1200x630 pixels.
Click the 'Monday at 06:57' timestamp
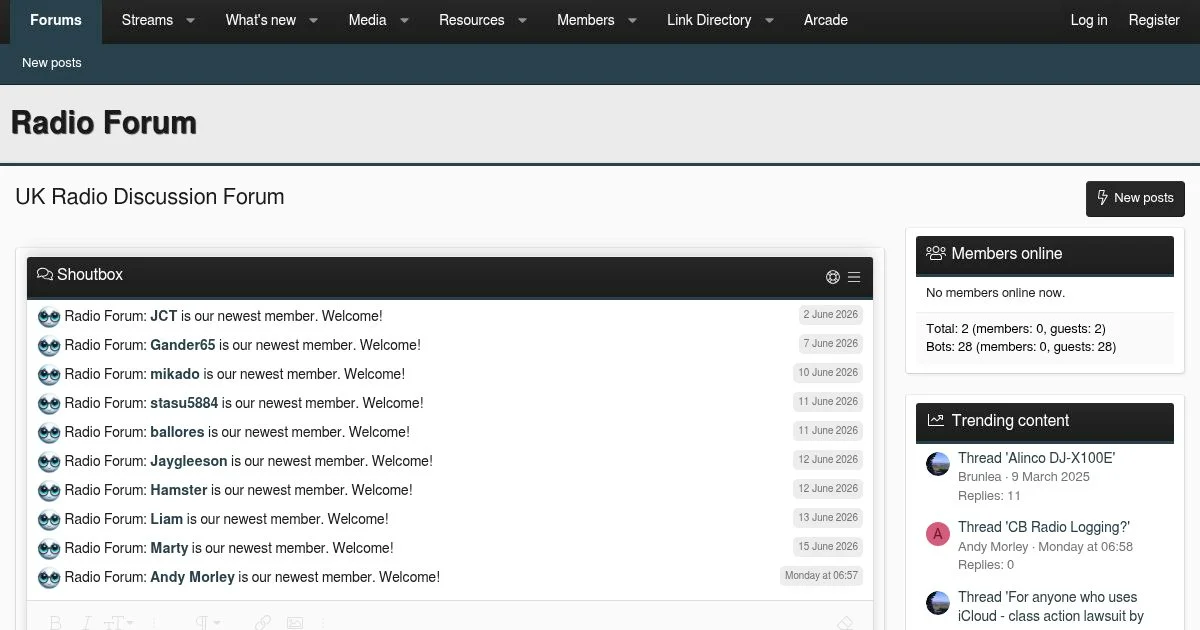click(x=822, y=575)
